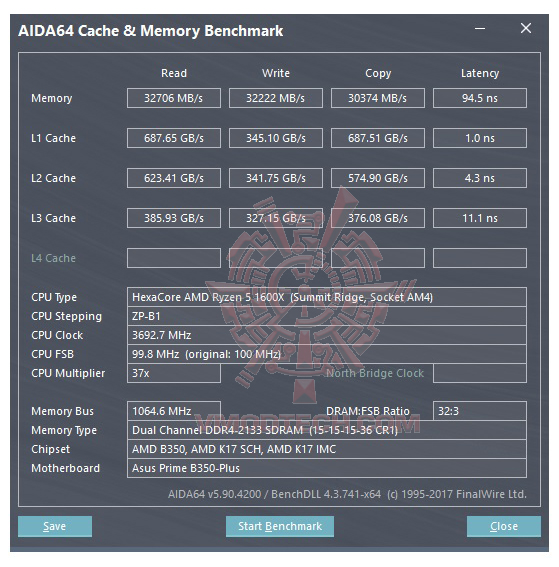Click CPU FSB value 99.8 MHz
559x567 pixels.
click(327, 354)
